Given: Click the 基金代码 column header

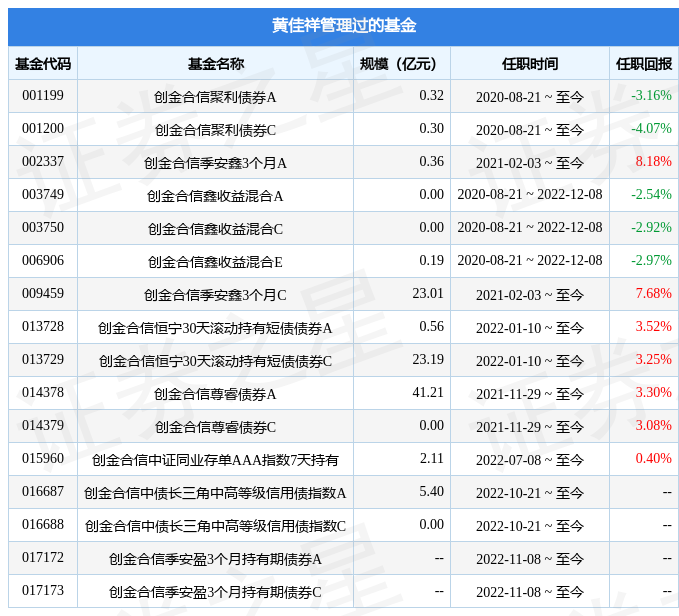Looking at the screenshot, I should (43, 63).
